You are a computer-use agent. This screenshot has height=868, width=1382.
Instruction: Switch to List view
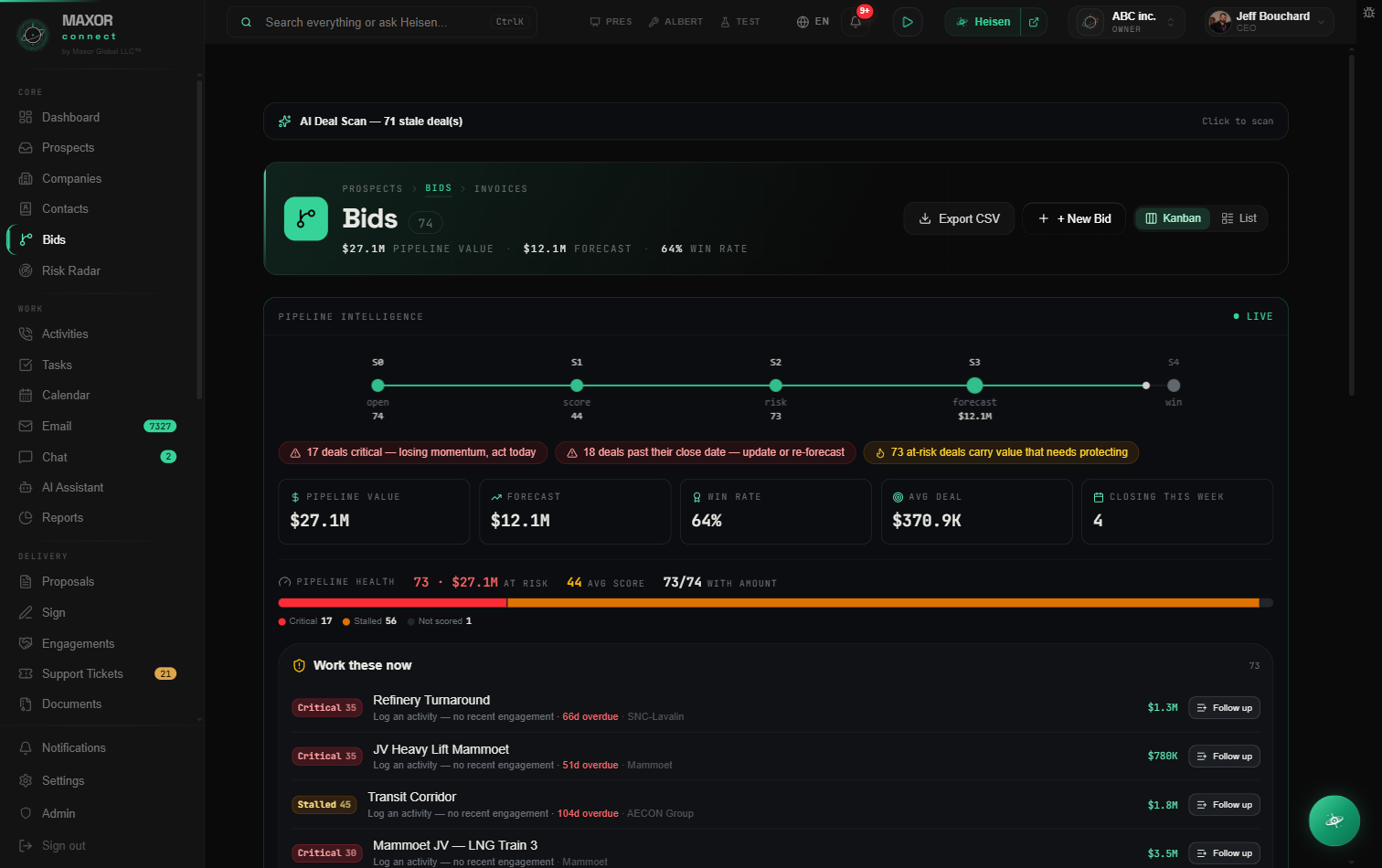1239,218
